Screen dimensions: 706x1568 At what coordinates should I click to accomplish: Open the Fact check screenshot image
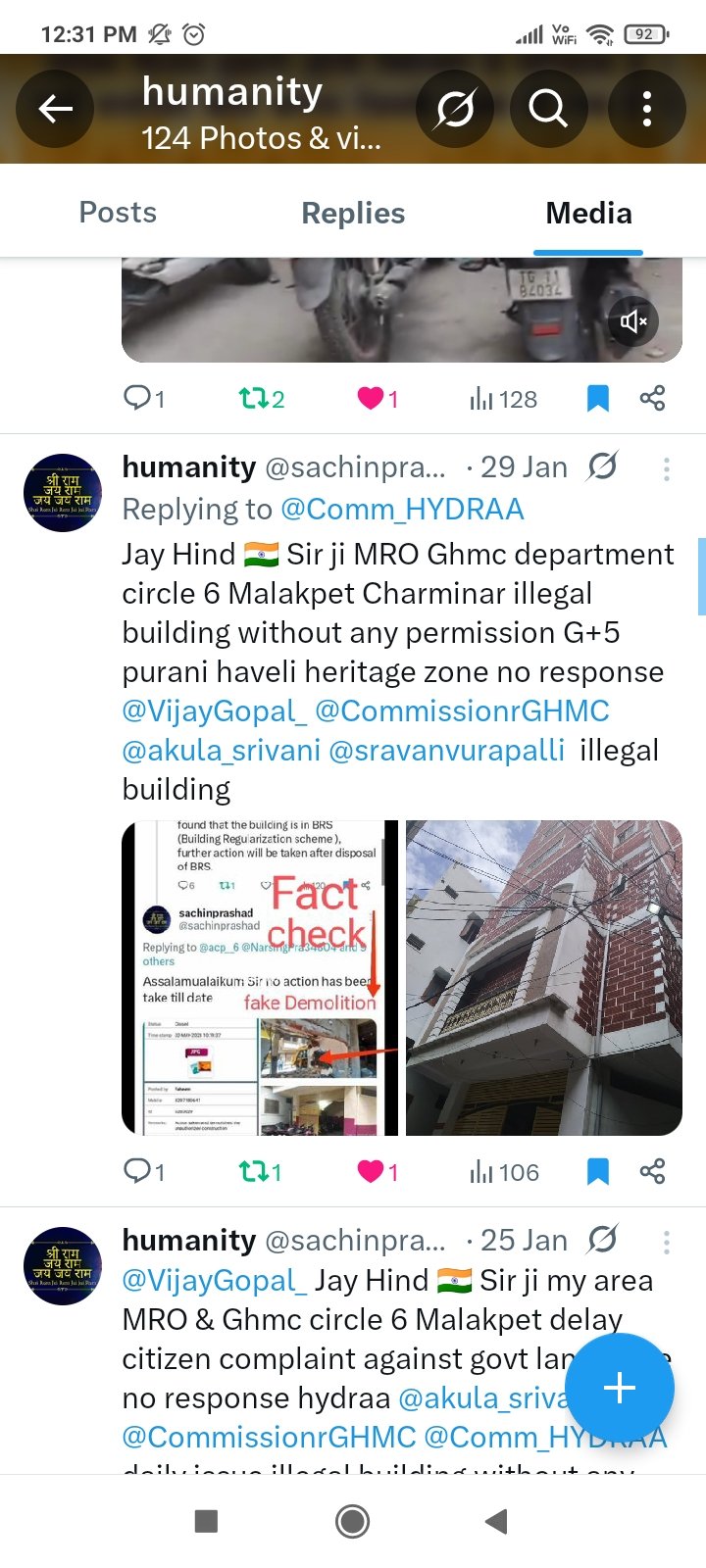click(x=260, y=978)
